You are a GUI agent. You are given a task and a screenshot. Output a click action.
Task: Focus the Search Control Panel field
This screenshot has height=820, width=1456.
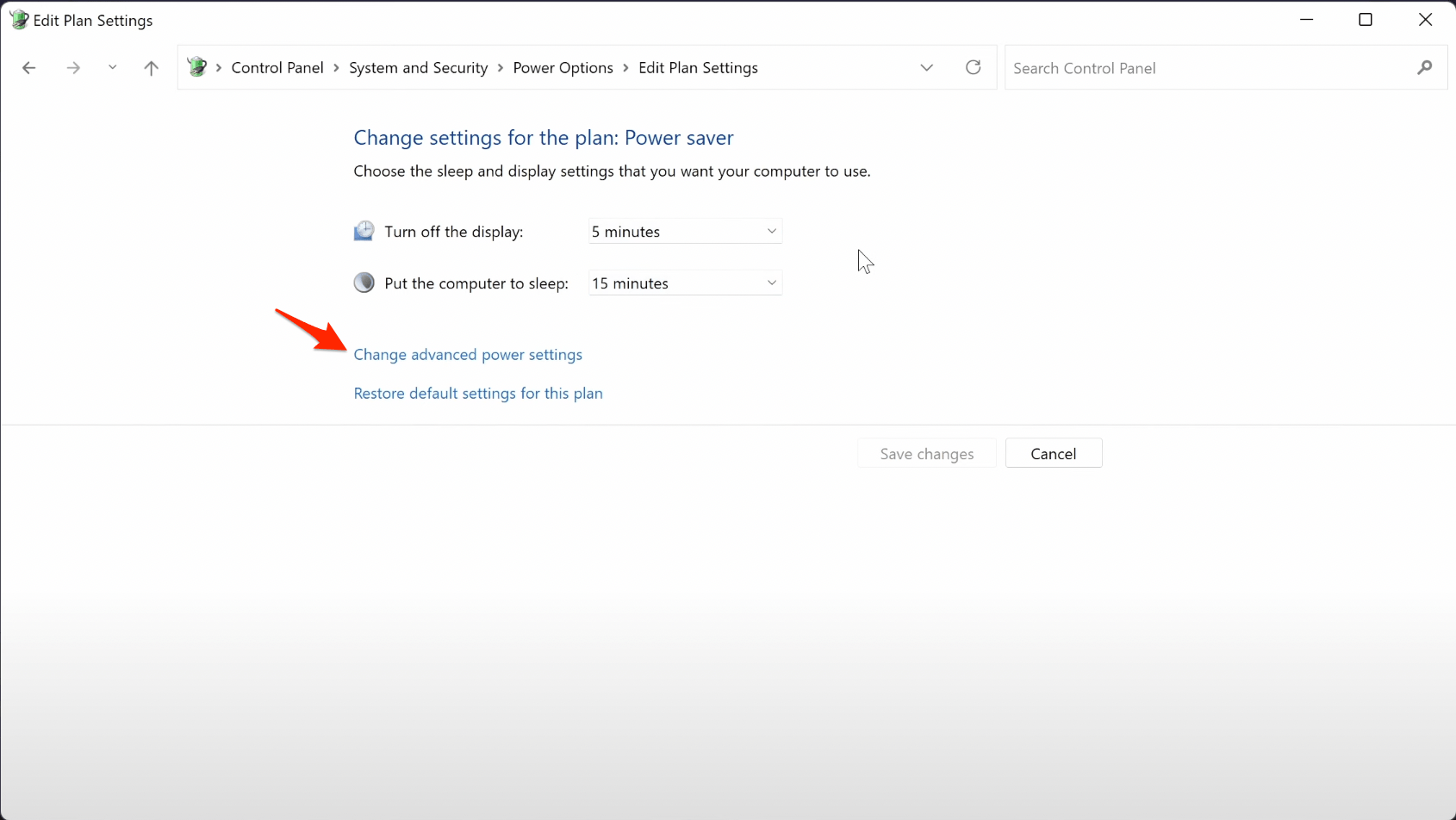1206,68
